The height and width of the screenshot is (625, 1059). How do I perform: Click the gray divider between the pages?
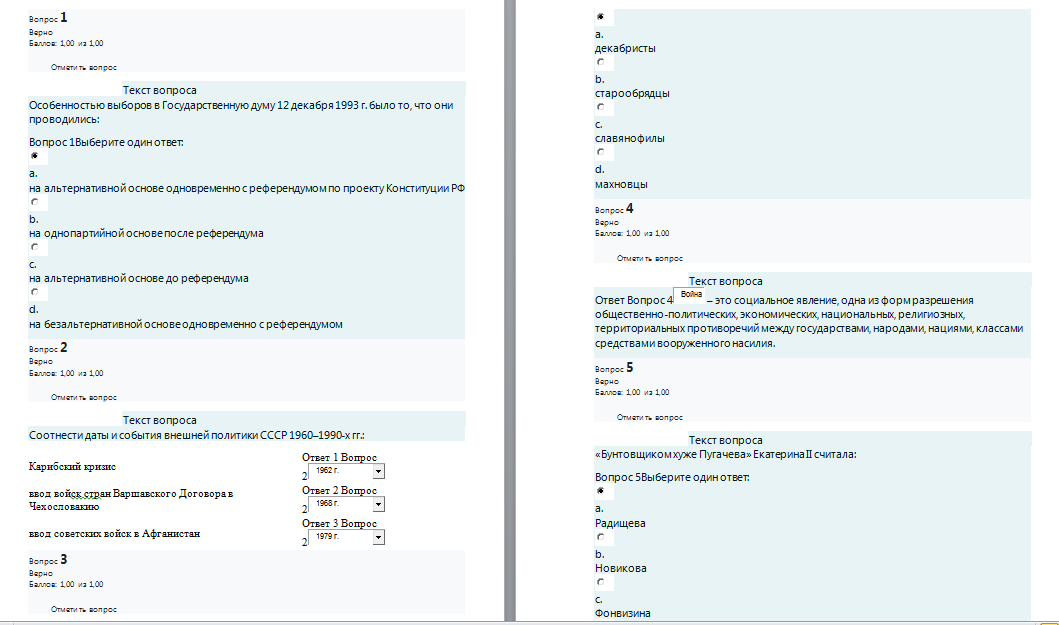click(x=510, y=311)
